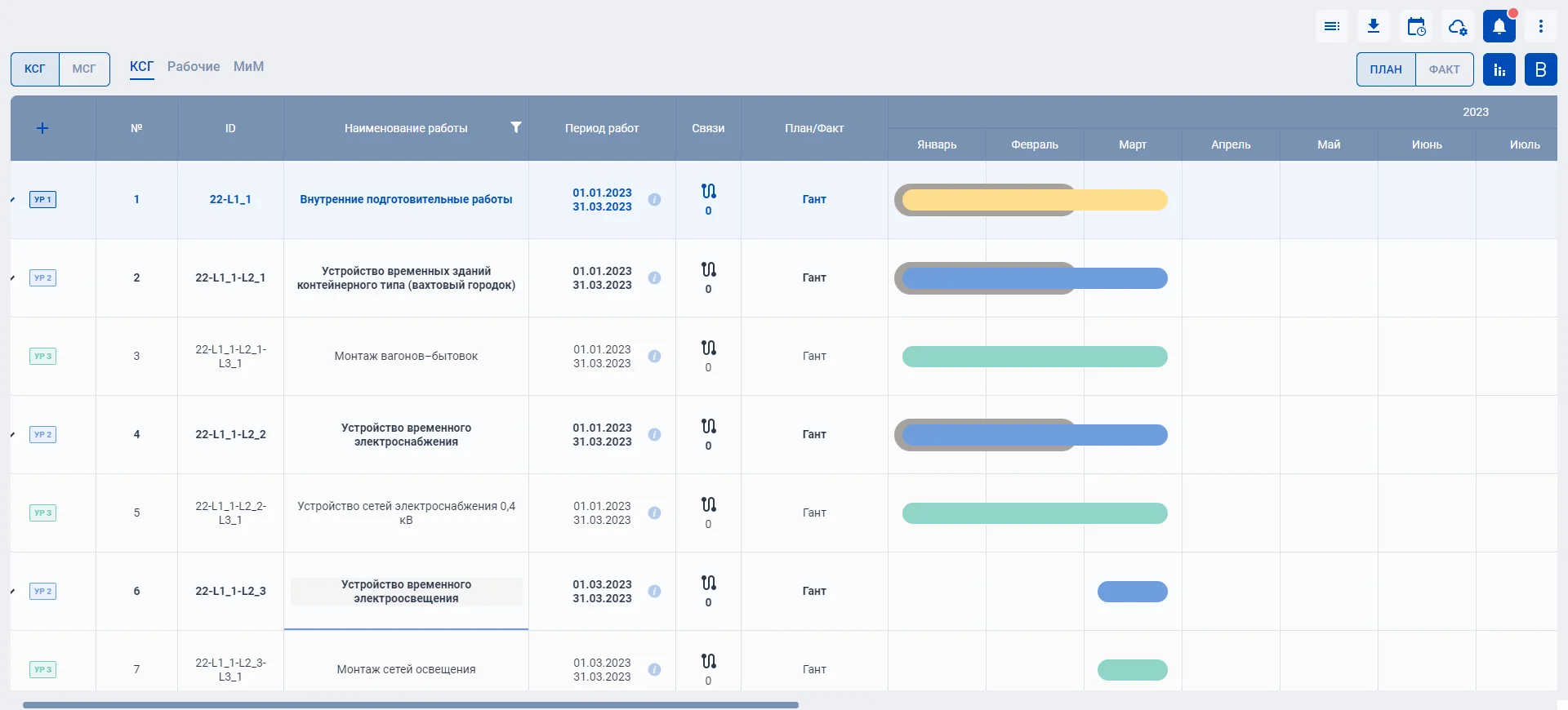Open the list view menu icon
Image resolution: width=1568 pixels, height=710 pixels.
click(1331, 27)
